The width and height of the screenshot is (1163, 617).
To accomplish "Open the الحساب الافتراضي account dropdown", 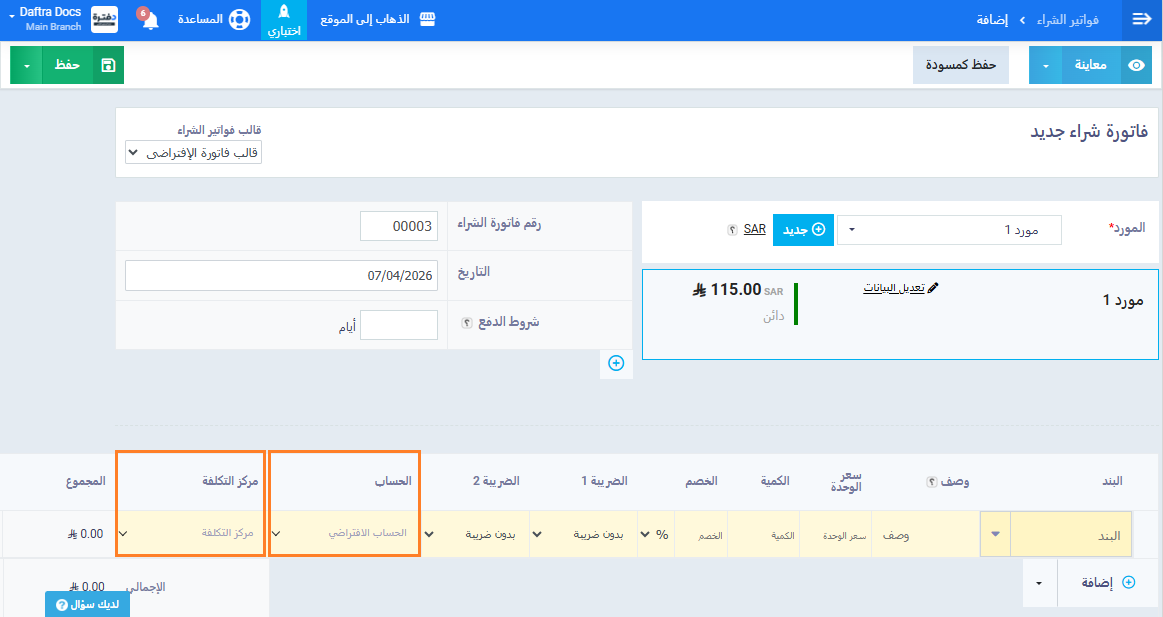I will point(345,534).
